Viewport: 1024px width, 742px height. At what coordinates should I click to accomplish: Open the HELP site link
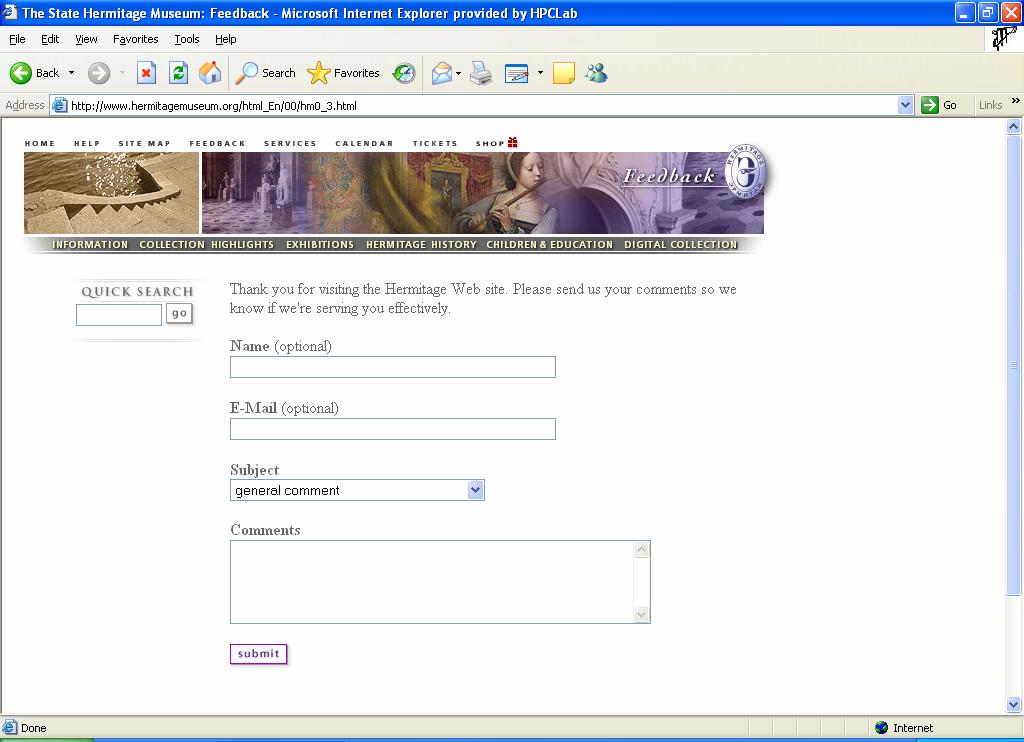click(87, 143)
